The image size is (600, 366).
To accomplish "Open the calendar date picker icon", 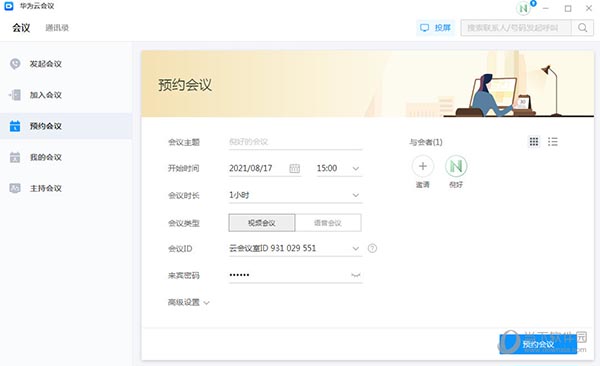I will (x=294, y=168).
